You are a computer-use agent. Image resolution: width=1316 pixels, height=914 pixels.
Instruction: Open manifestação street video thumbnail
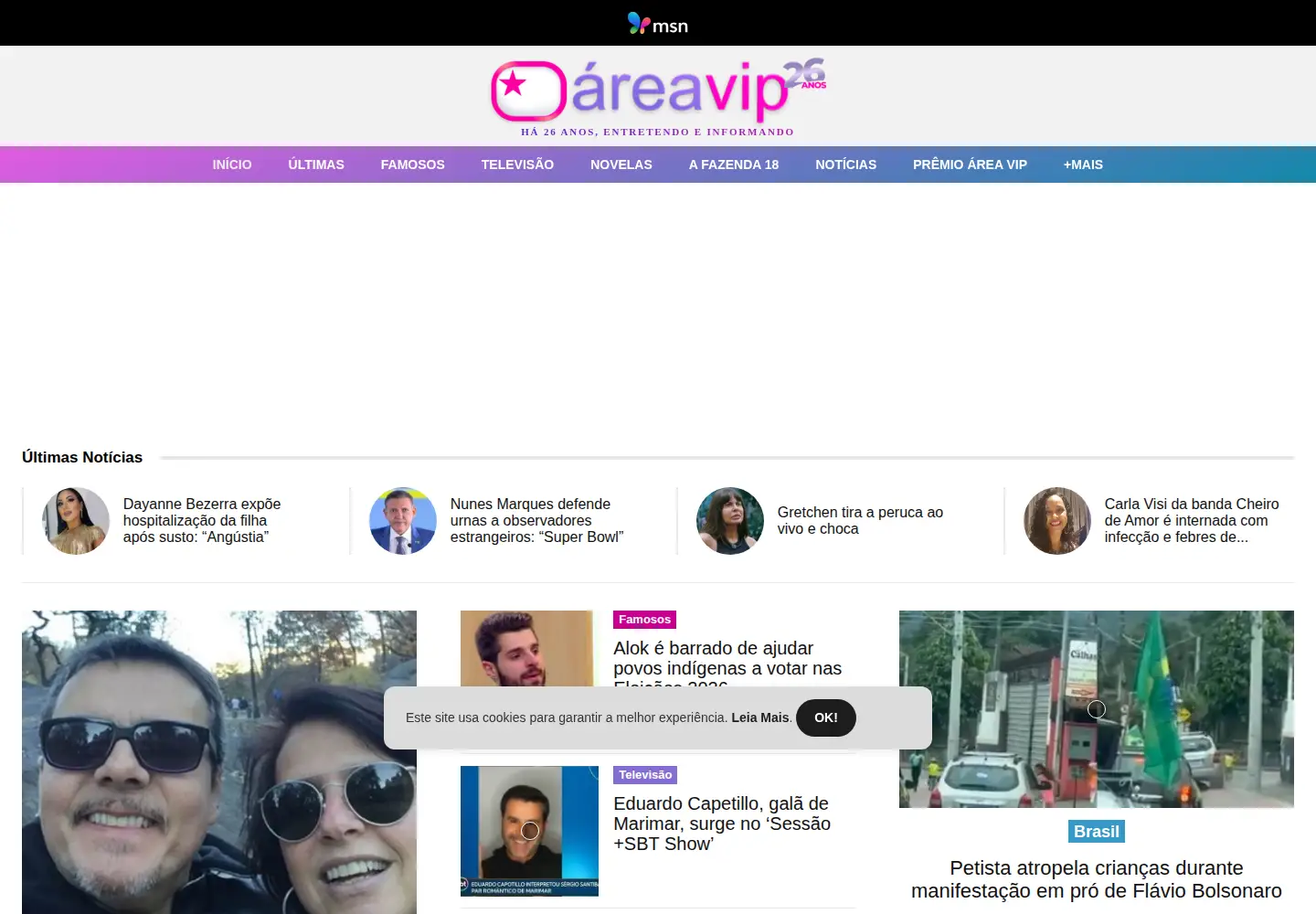(x=1097, y=709)
